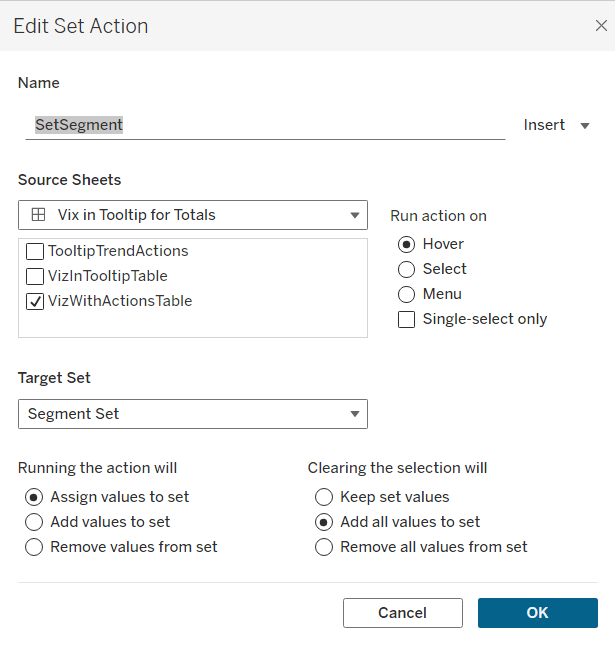Enable the VizInTooltipTable checkbox
The width and height of the screenshot is (615, 648).
coord(35,276)
